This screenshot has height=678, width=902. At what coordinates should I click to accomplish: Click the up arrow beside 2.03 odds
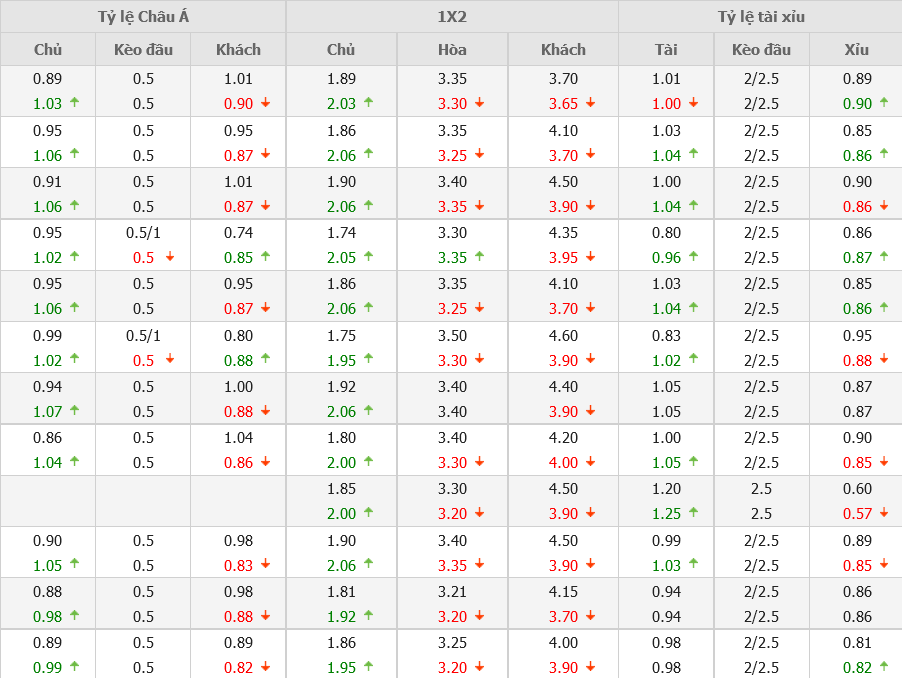[368, 102]
